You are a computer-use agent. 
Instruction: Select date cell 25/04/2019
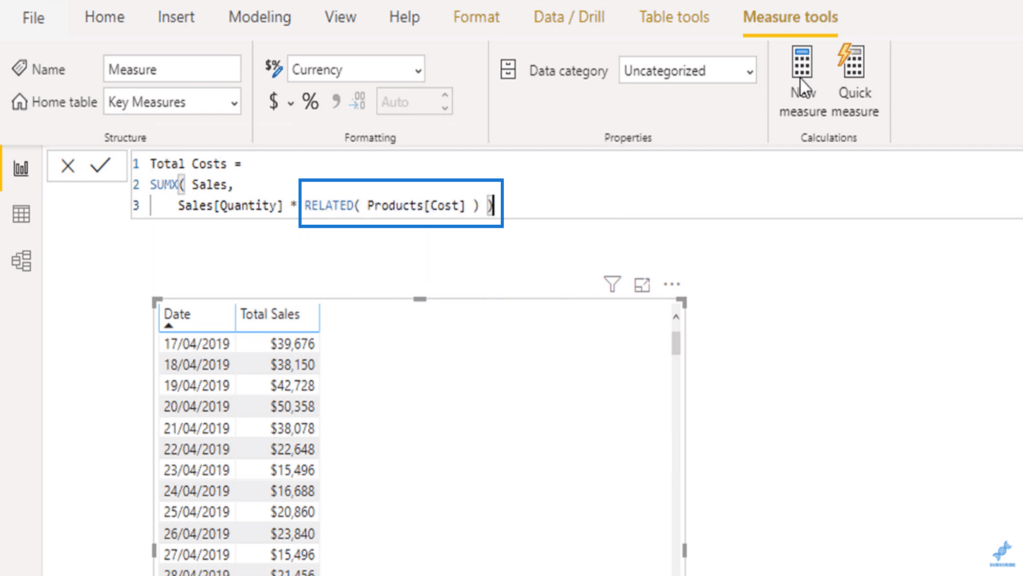pyautogui.click(x=197, y=512)
